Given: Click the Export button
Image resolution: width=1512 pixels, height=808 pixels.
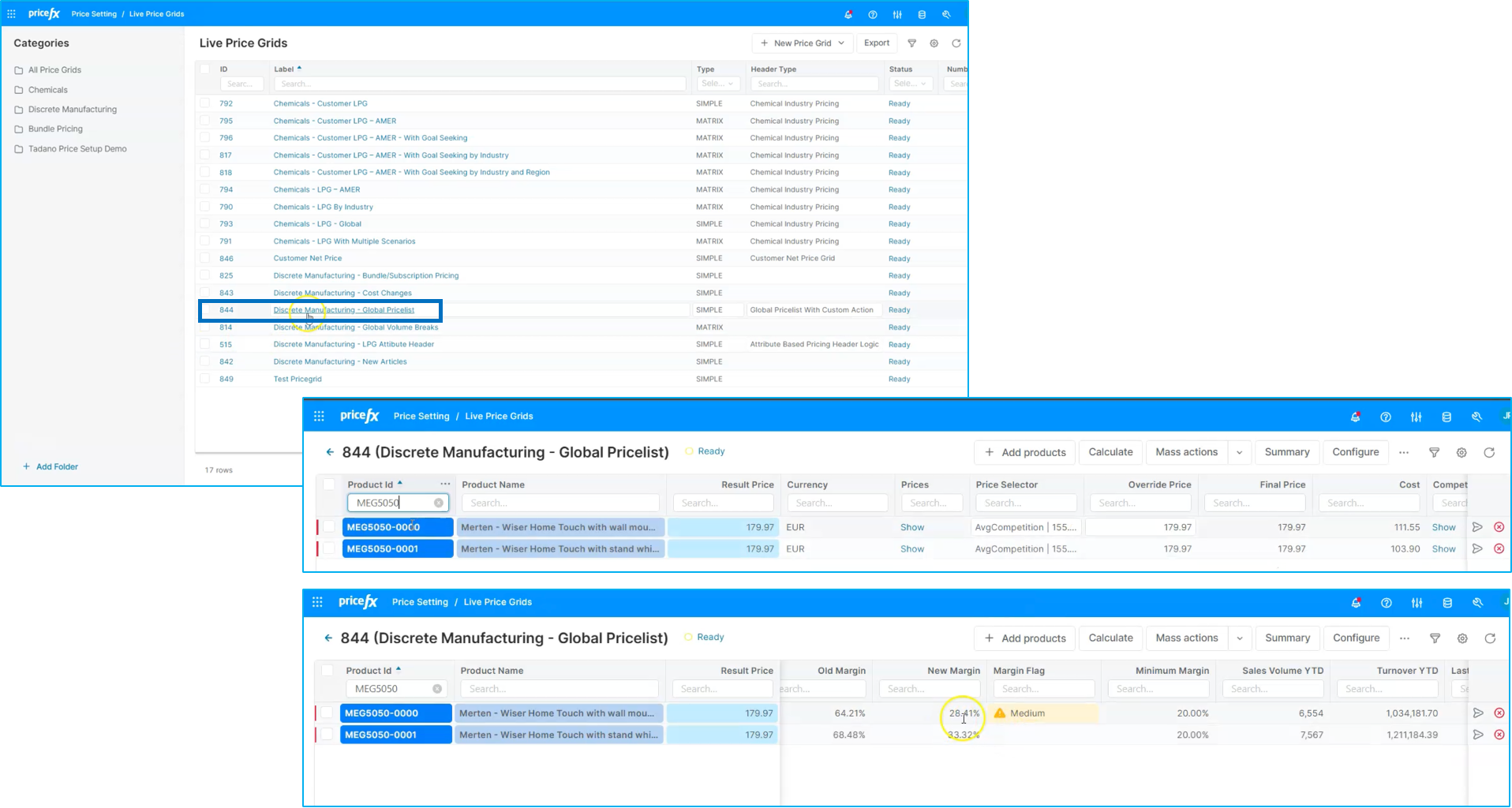Looking at the screenshot, I should point(877,43).
